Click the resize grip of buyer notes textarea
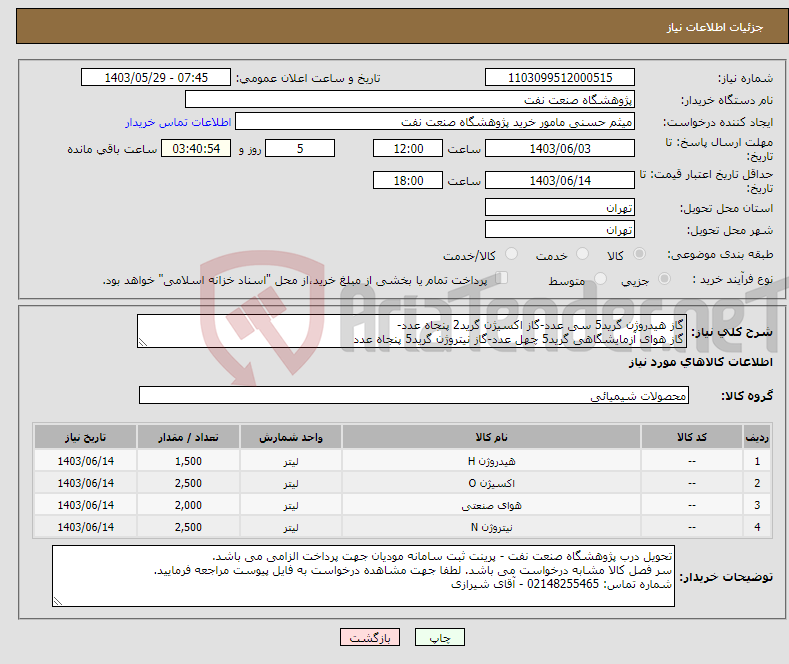 pos(58,601)
